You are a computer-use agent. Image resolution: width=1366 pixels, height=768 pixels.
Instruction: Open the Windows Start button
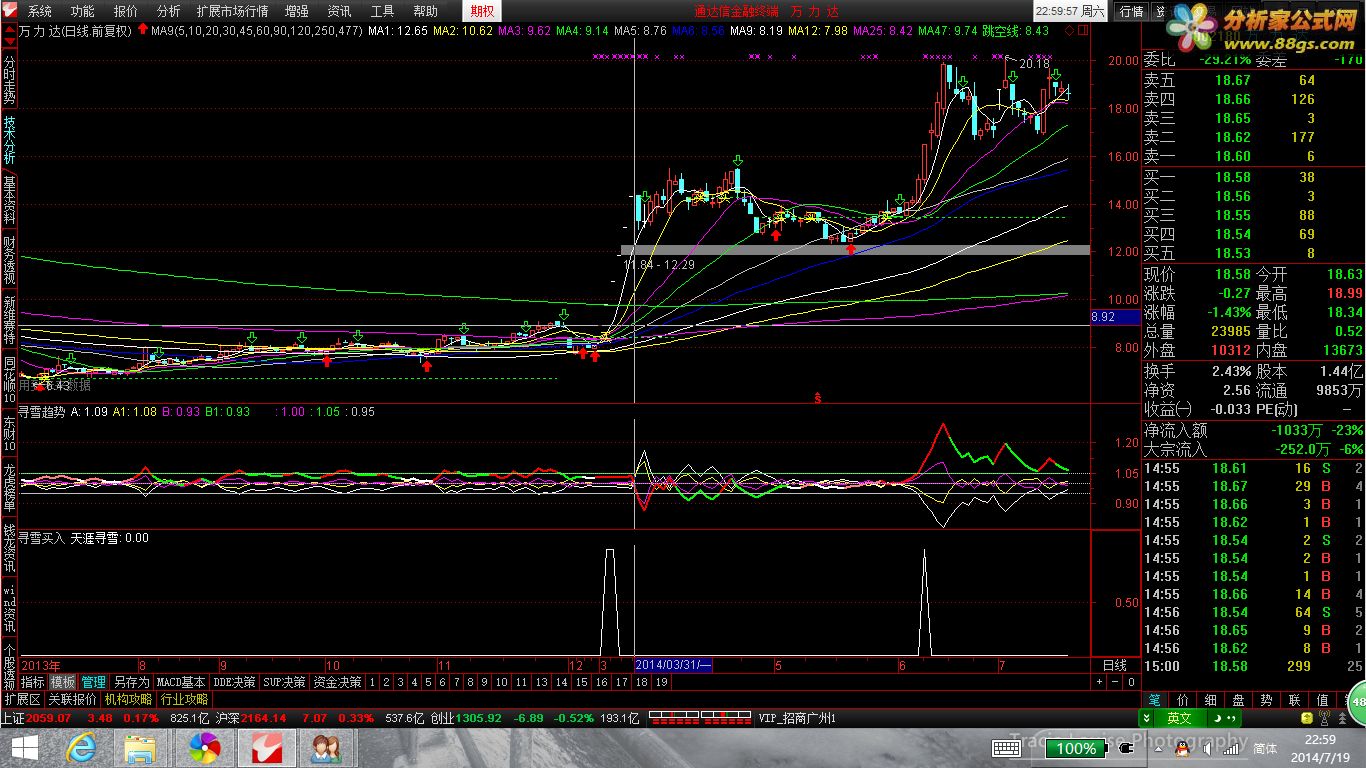[x=24, y=748]
